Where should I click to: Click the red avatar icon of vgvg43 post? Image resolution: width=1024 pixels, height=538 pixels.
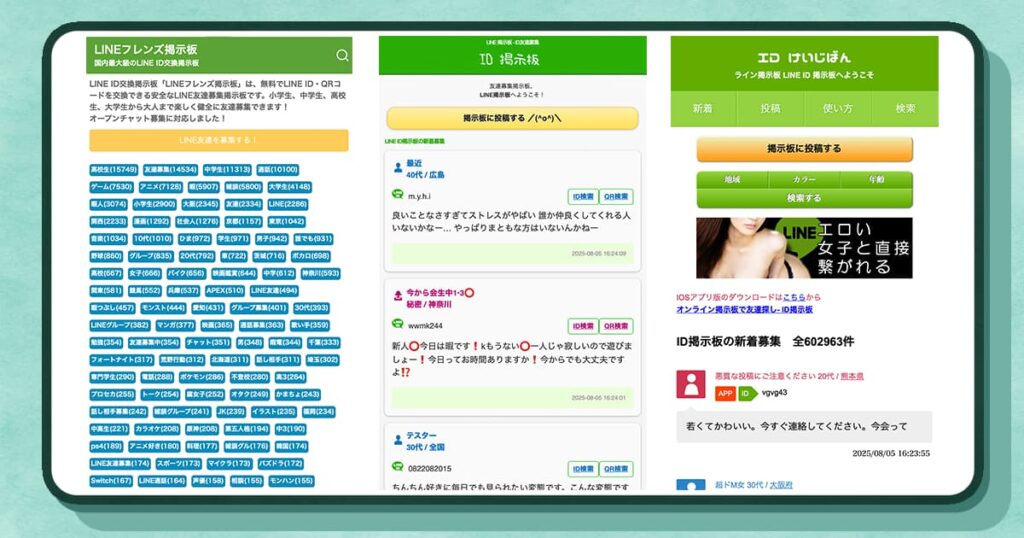690,384
